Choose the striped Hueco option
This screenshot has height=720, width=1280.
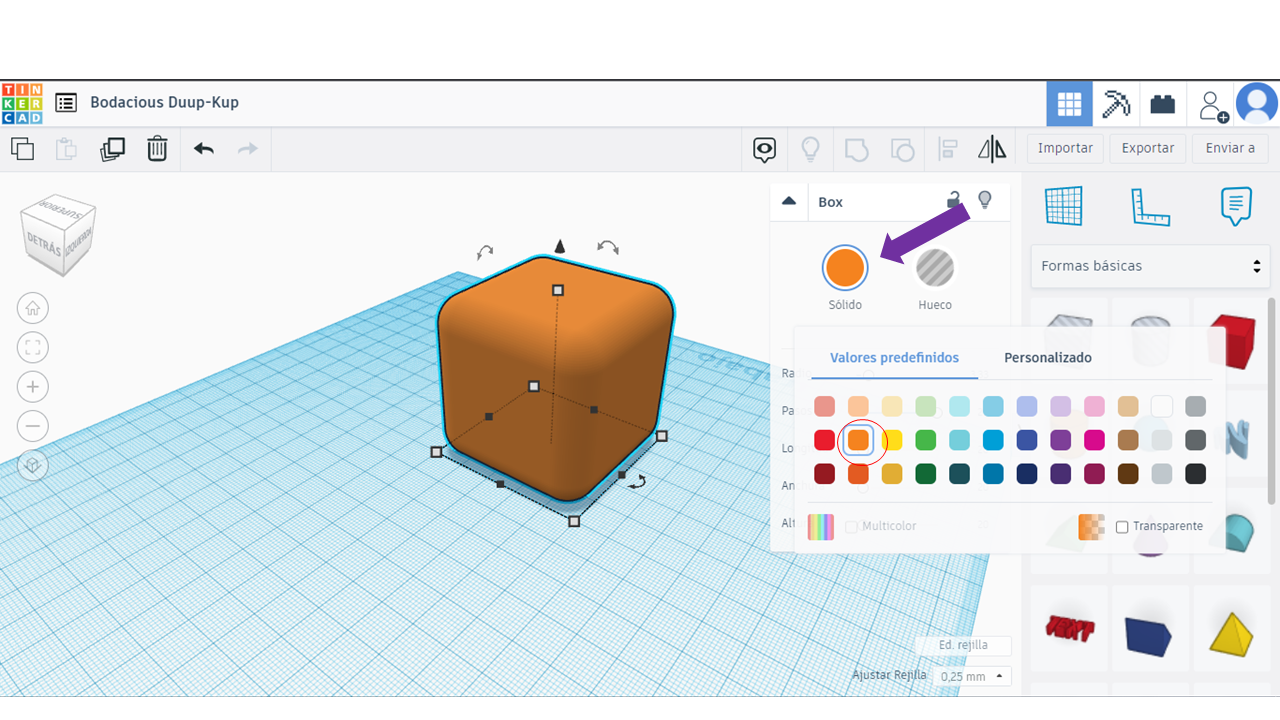pos(935,268)
